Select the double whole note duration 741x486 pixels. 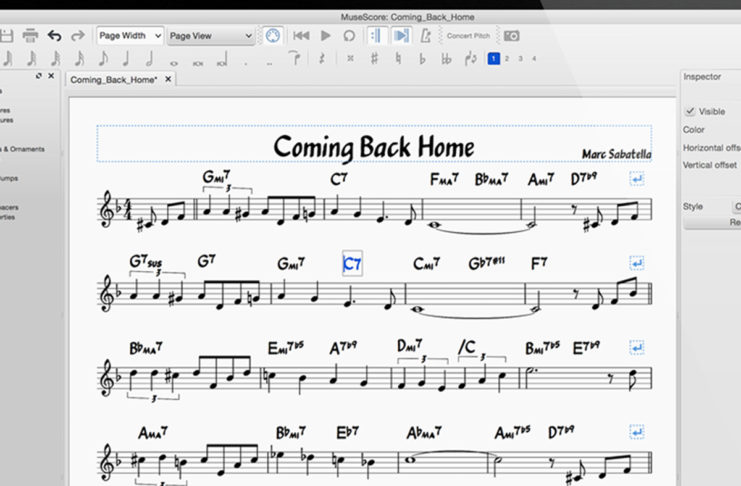tap(198, 63)
